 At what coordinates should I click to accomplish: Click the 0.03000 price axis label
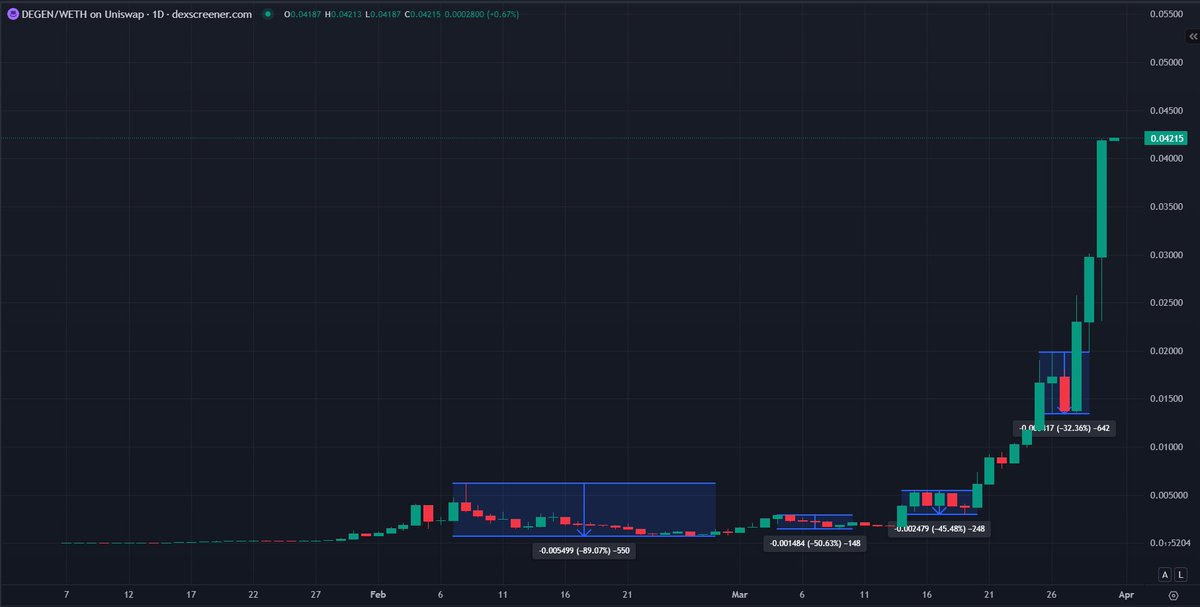click(1166, 255)
